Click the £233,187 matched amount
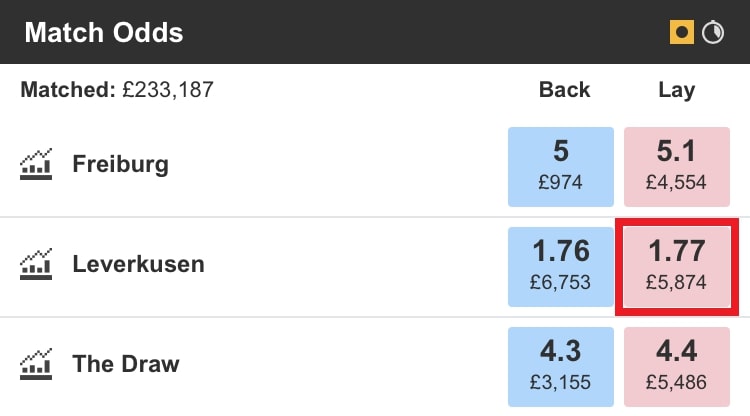Viewport: 750px width, 416px height. (x=168, y=90)
